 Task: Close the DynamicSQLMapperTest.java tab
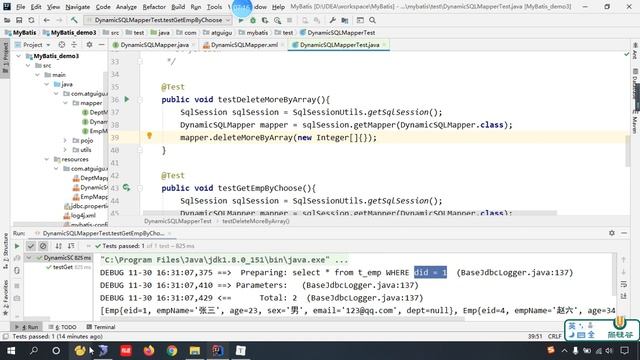click(384, 45)
